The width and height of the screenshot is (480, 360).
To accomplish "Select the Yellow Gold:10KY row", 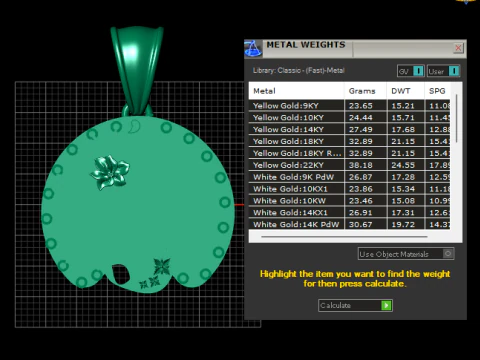I will (349, 117).
